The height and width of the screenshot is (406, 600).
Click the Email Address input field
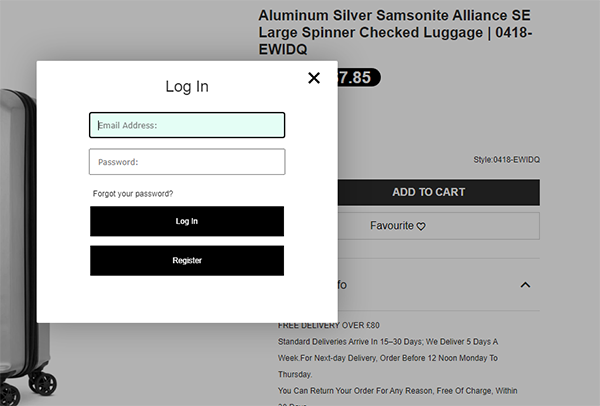(x=187, y=125)
